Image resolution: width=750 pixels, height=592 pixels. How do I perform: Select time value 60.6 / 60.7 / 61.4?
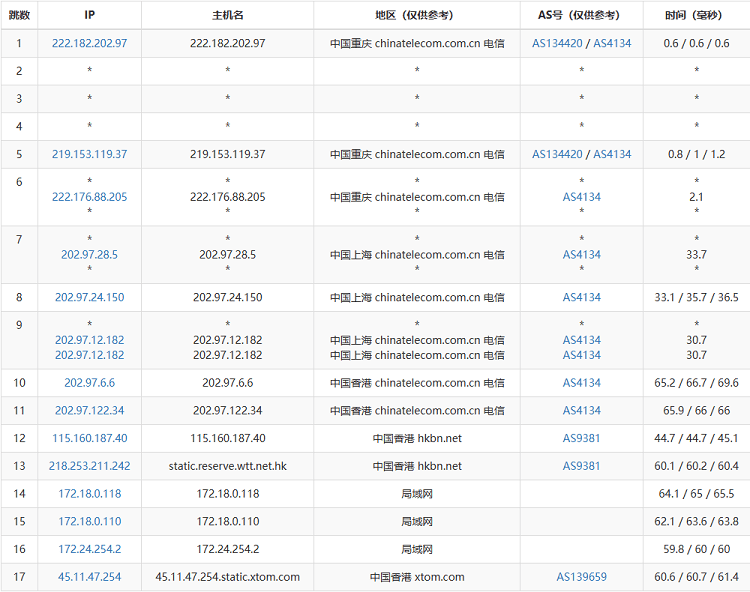tap(696, 577)
